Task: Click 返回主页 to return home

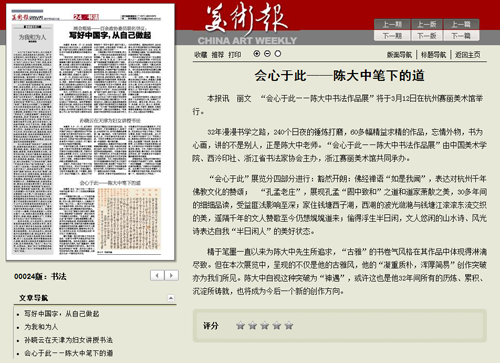Action: 468,55
